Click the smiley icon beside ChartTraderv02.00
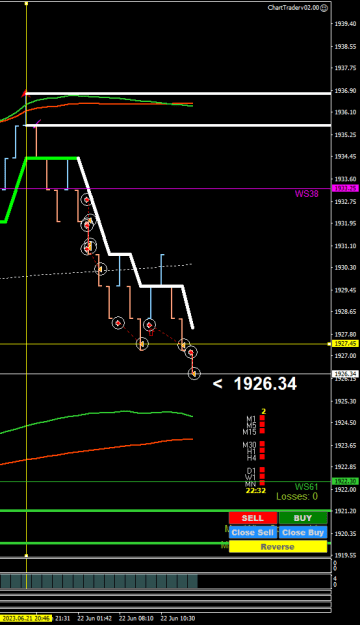Image resolution: width=360 pixels, height=625 pixels. pos(324,8)
